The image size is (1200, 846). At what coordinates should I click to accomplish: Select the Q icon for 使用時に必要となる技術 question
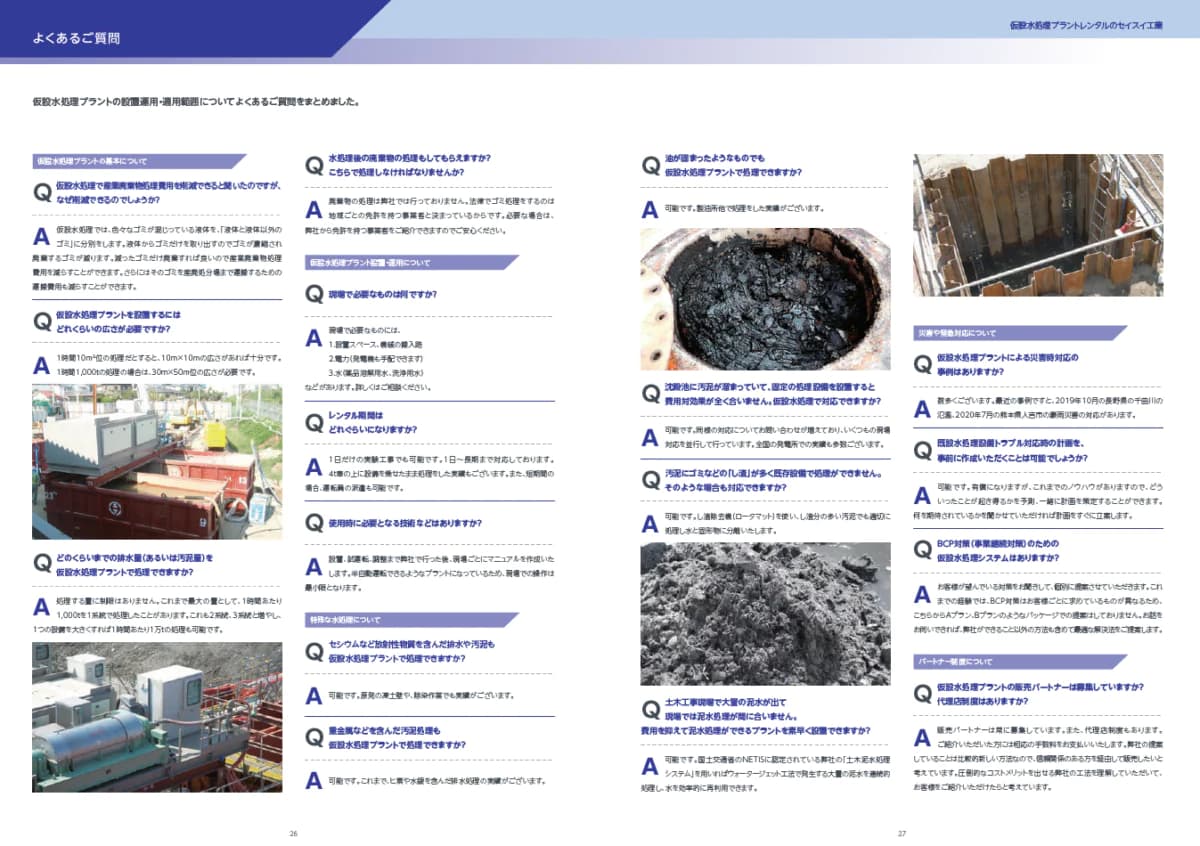[314, 523]
